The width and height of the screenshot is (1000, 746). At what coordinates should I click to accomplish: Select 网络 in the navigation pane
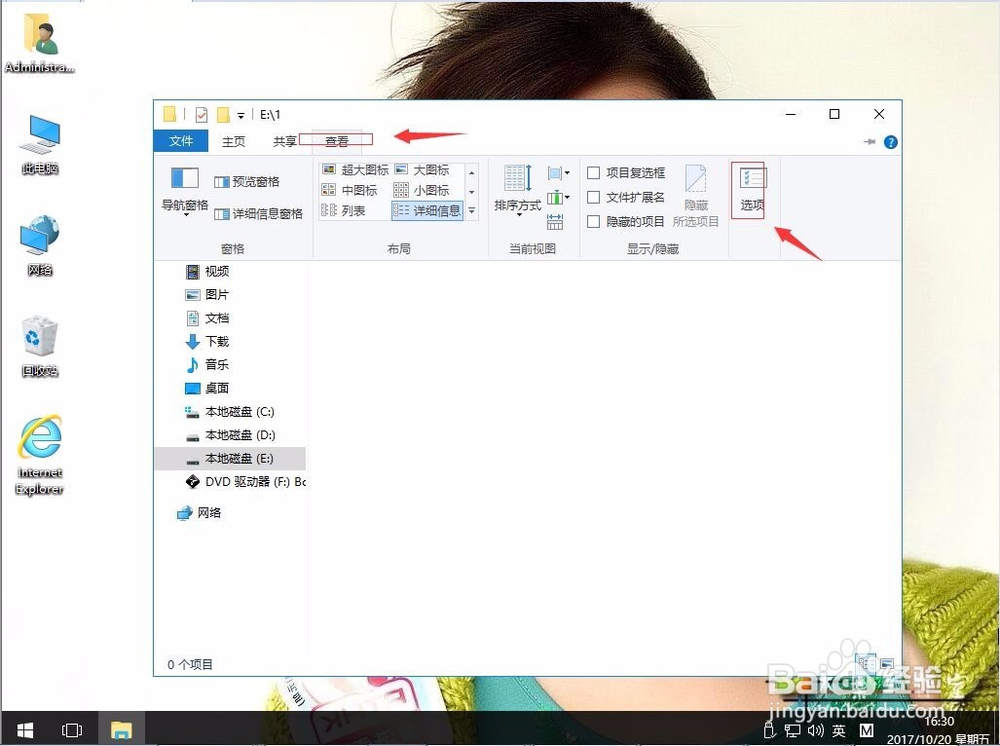point(199,513)
